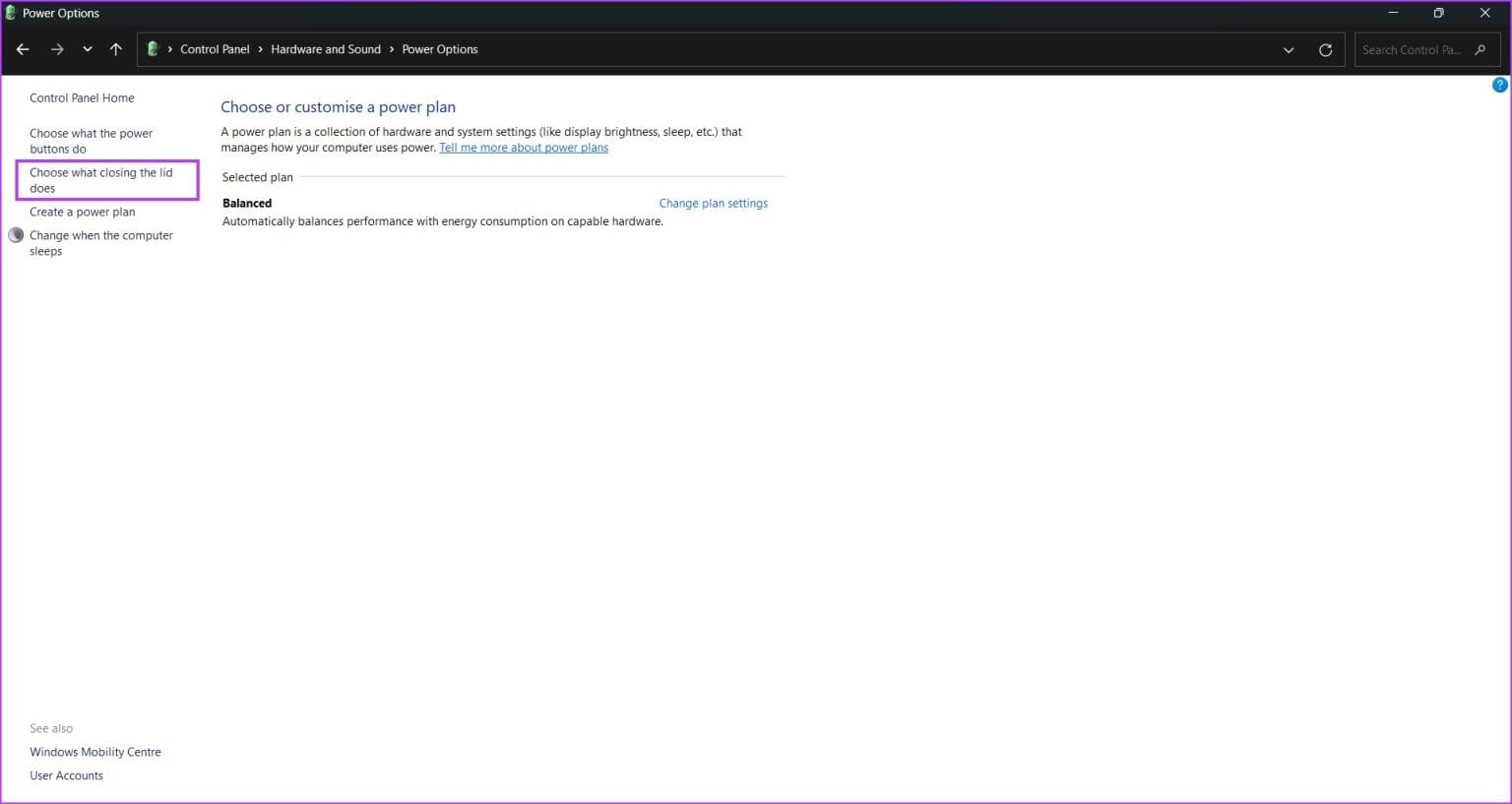
Task: Select Power Options breadcrumb item
Action: point(440,49)
